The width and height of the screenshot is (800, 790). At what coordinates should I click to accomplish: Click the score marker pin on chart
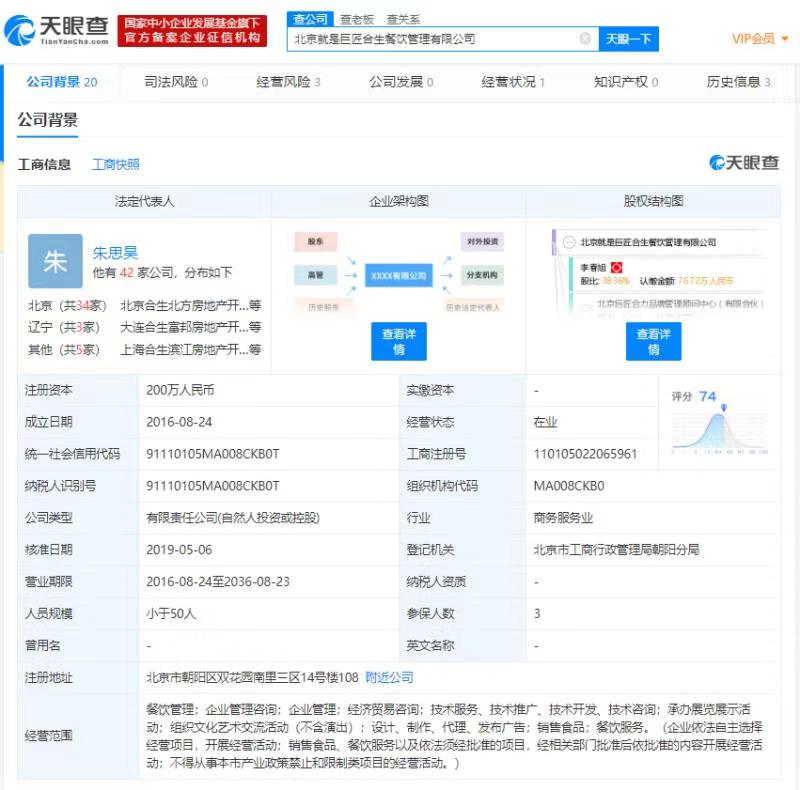(x=723, y=407)
